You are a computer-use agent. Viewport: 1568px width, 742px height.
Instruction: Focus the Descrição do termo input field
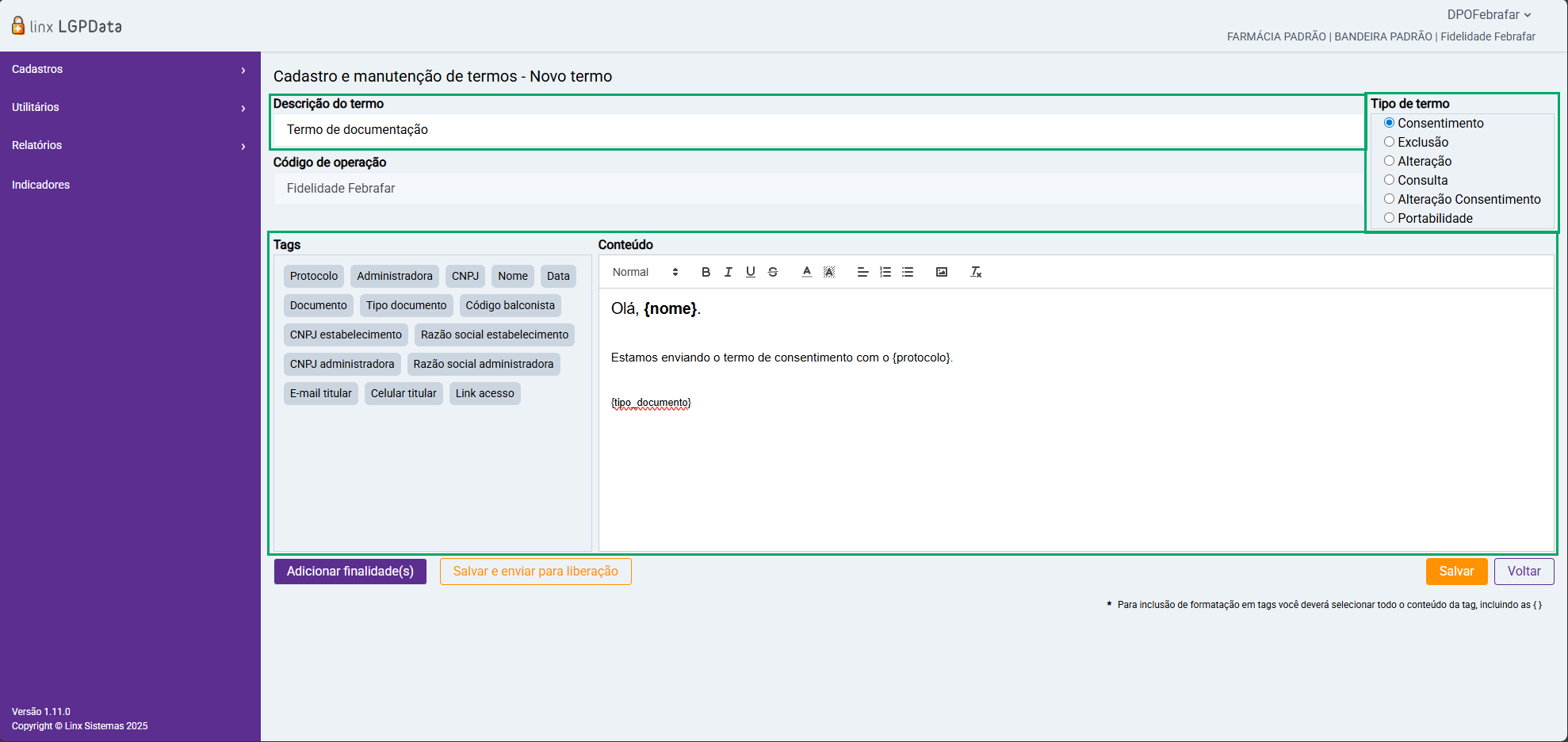[818, 130]
